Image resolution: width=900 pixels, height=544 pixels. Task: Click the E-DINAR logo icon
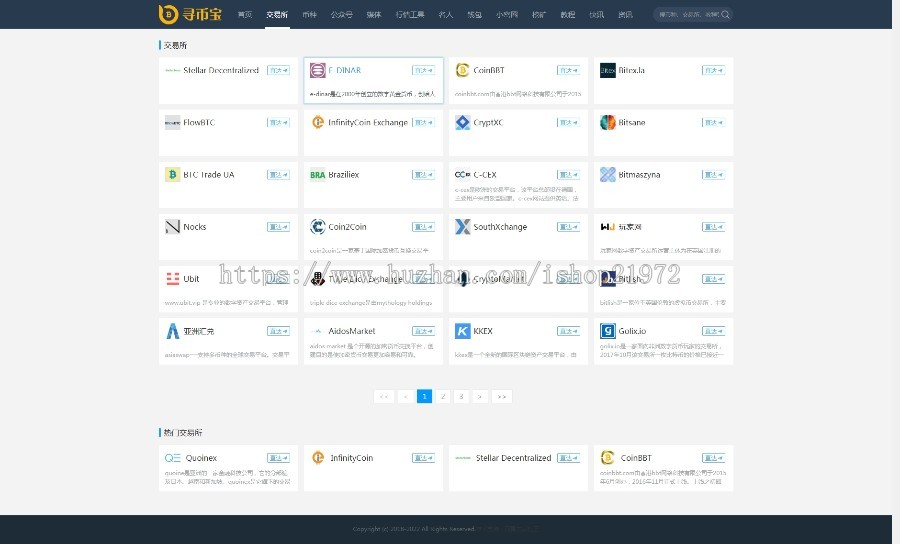317,70
